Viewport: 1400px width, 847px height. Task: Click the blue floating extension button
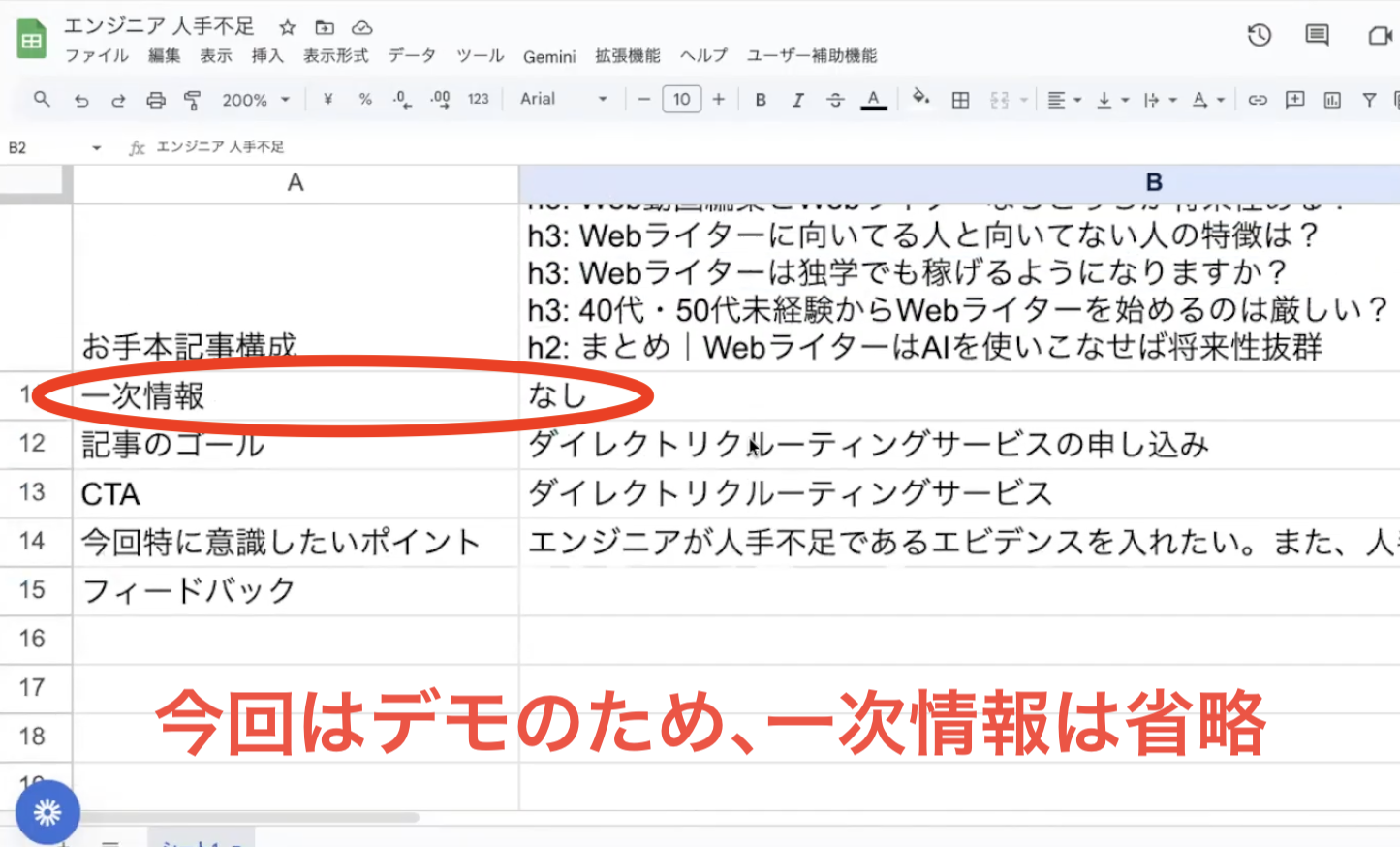pyautogui.click(x=47, y=812)
